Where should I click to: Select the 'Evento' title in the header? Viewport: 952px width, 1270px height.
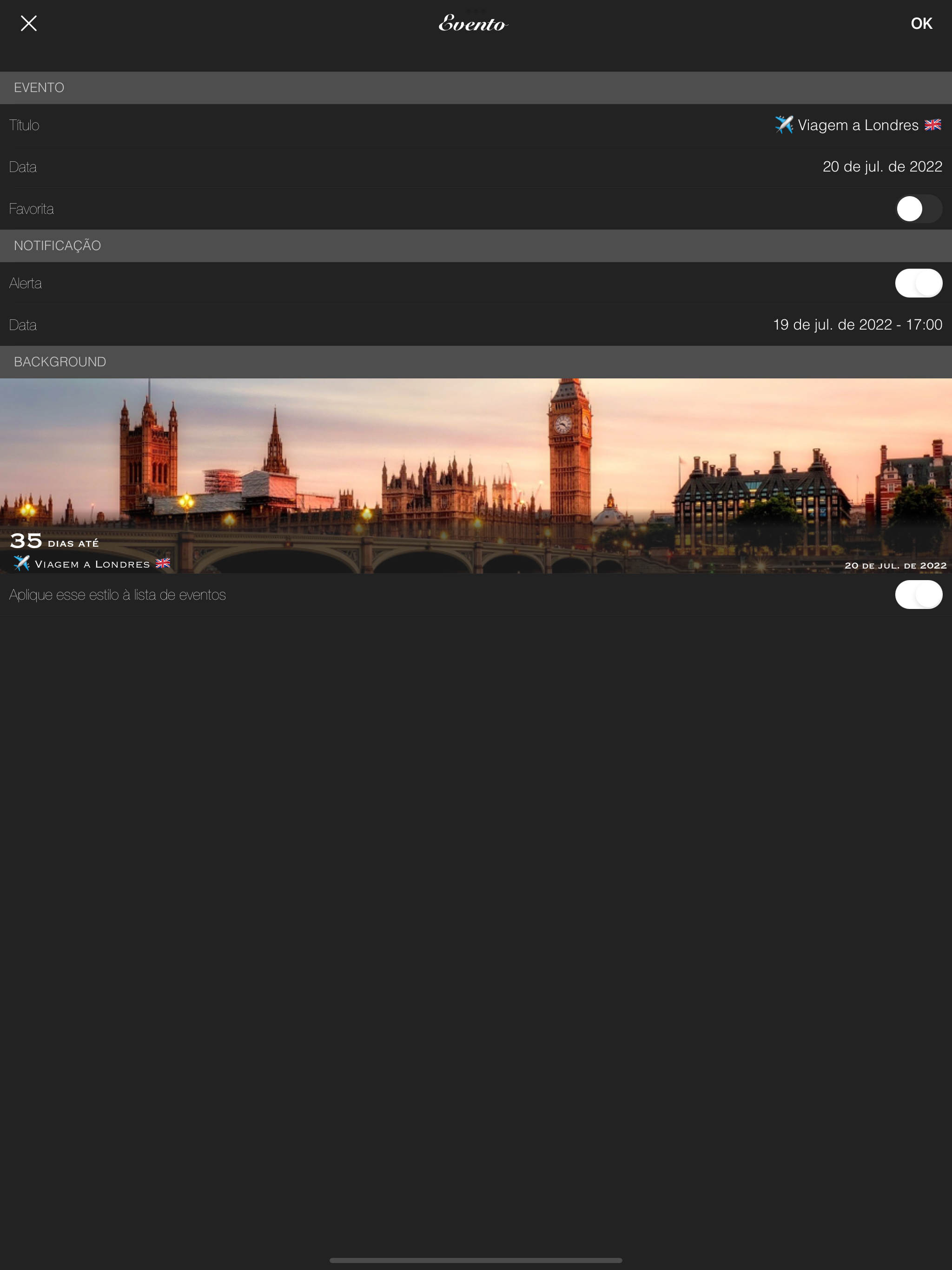(x=473, y=24)
